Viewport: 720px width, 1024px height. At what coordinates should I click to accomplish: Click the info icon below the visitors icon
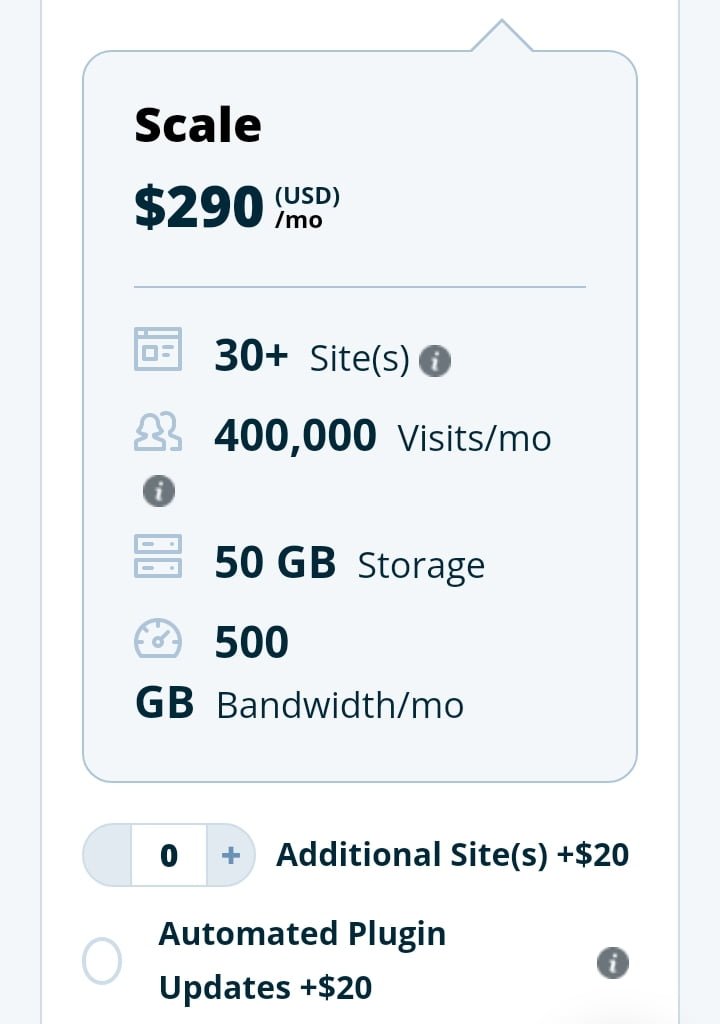coord(159,491)
